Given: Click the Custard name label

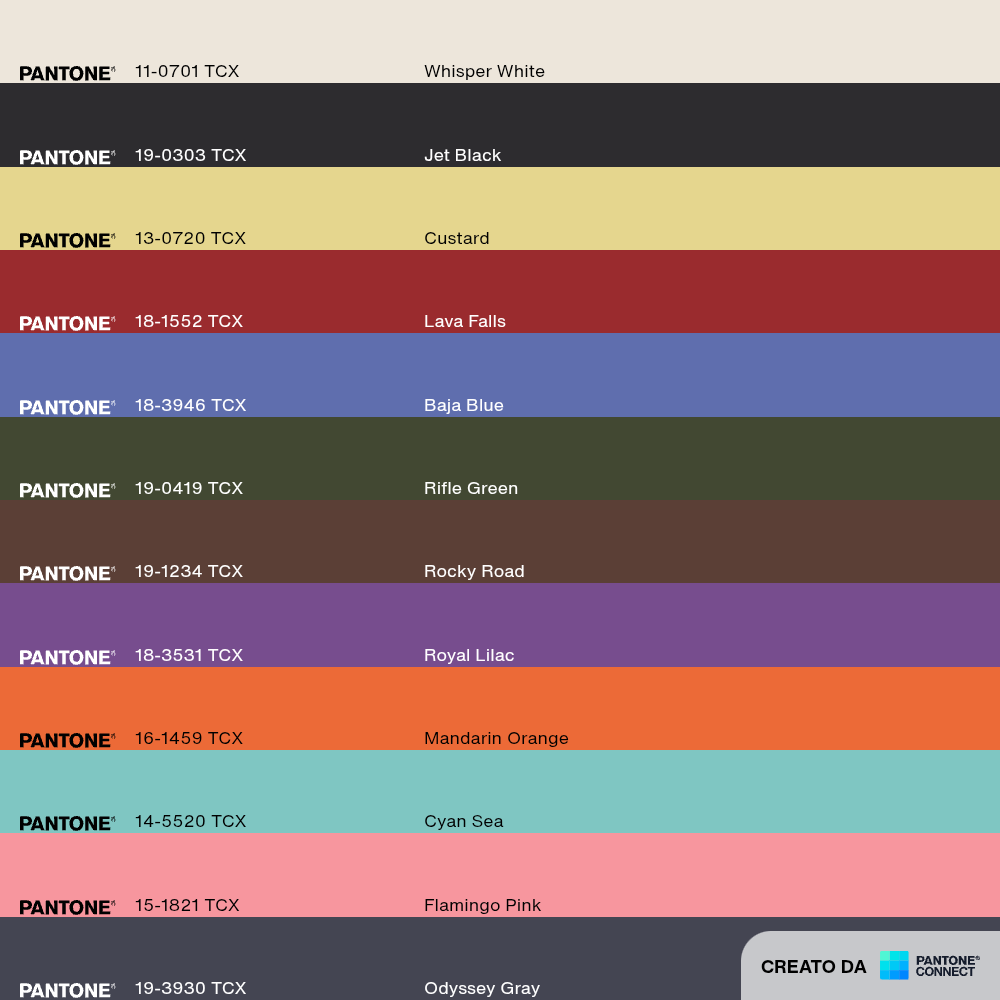Looking at the screenshot, I should click(x=457, y=239).
